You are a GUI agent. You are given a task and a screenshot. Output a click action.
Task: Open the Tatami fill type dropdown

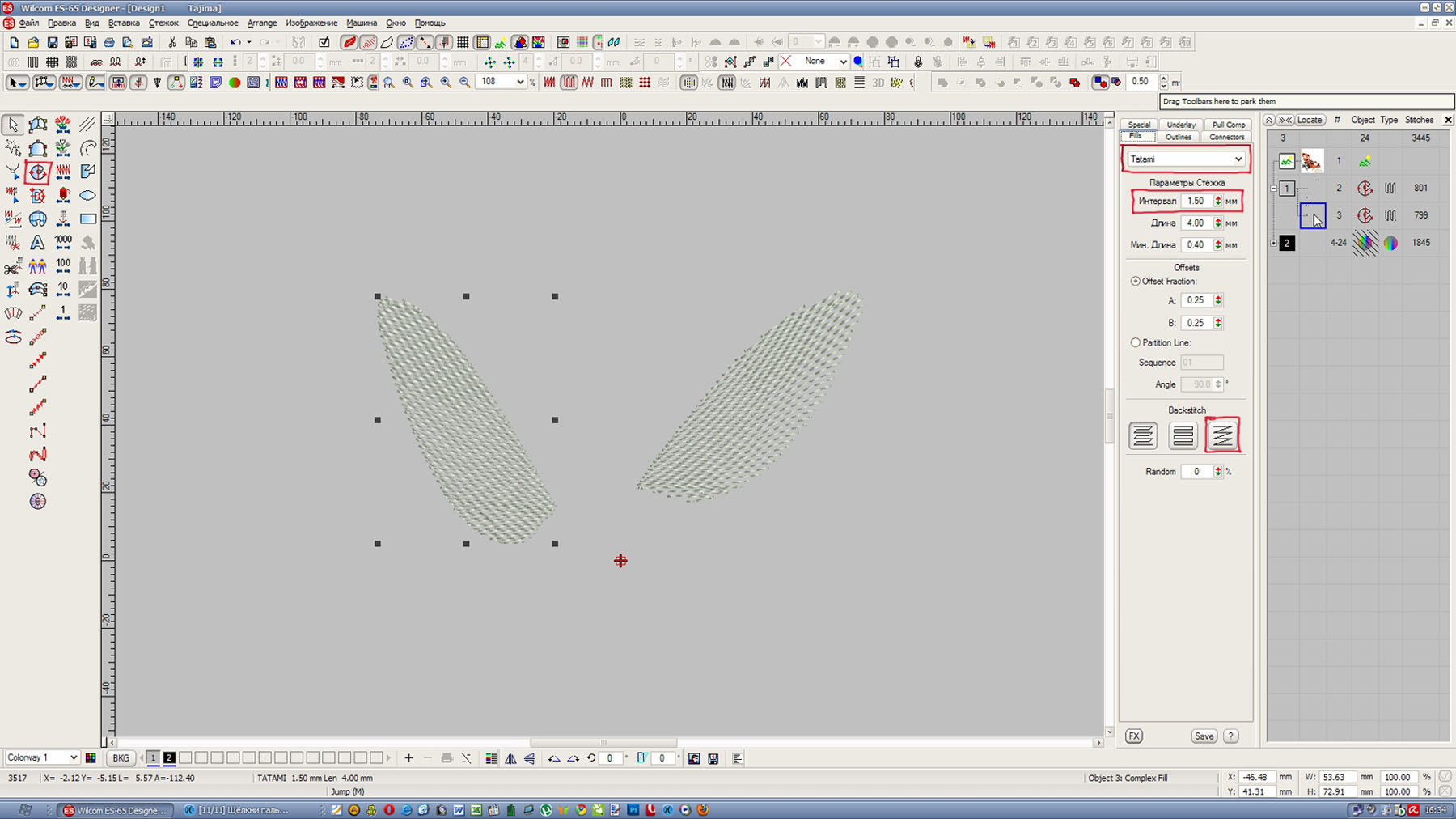[x=1186, y=159]
